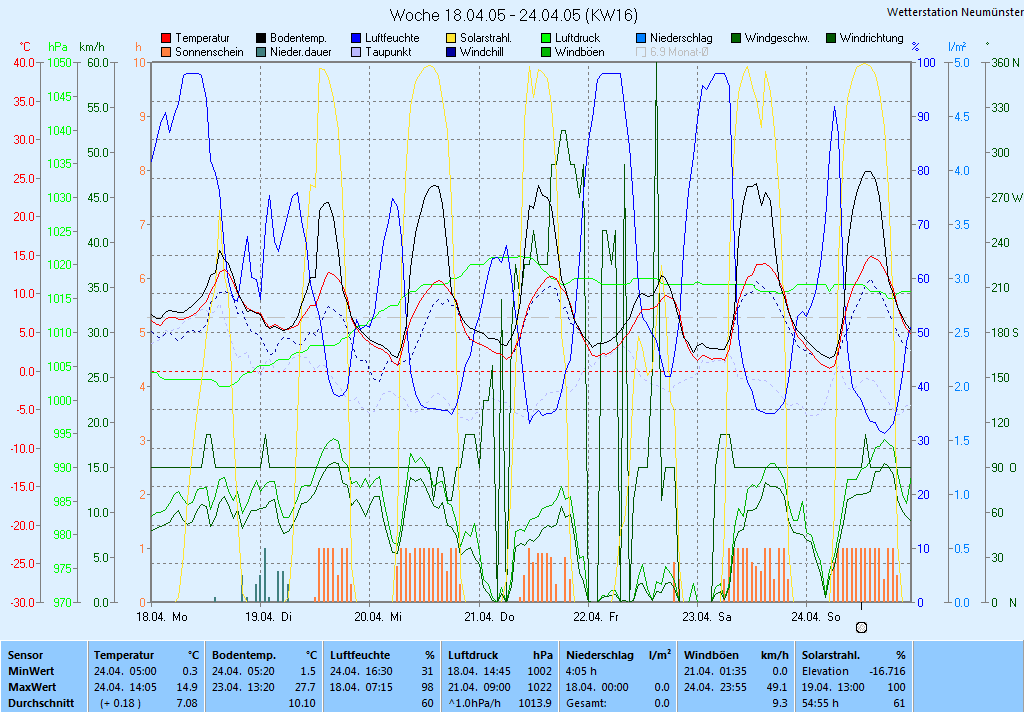Image resolution: width=1024 pixels, height=712 pixels.
Task: Click the green hPa axis unit label
Action: click(57, 47)
